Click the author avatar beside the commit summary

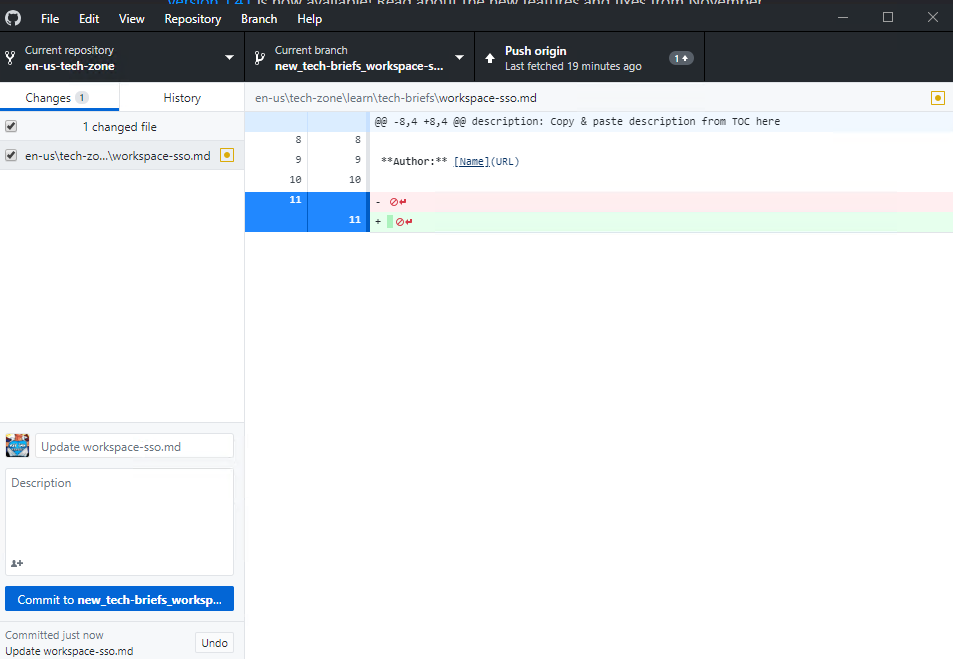click(17, 445)
